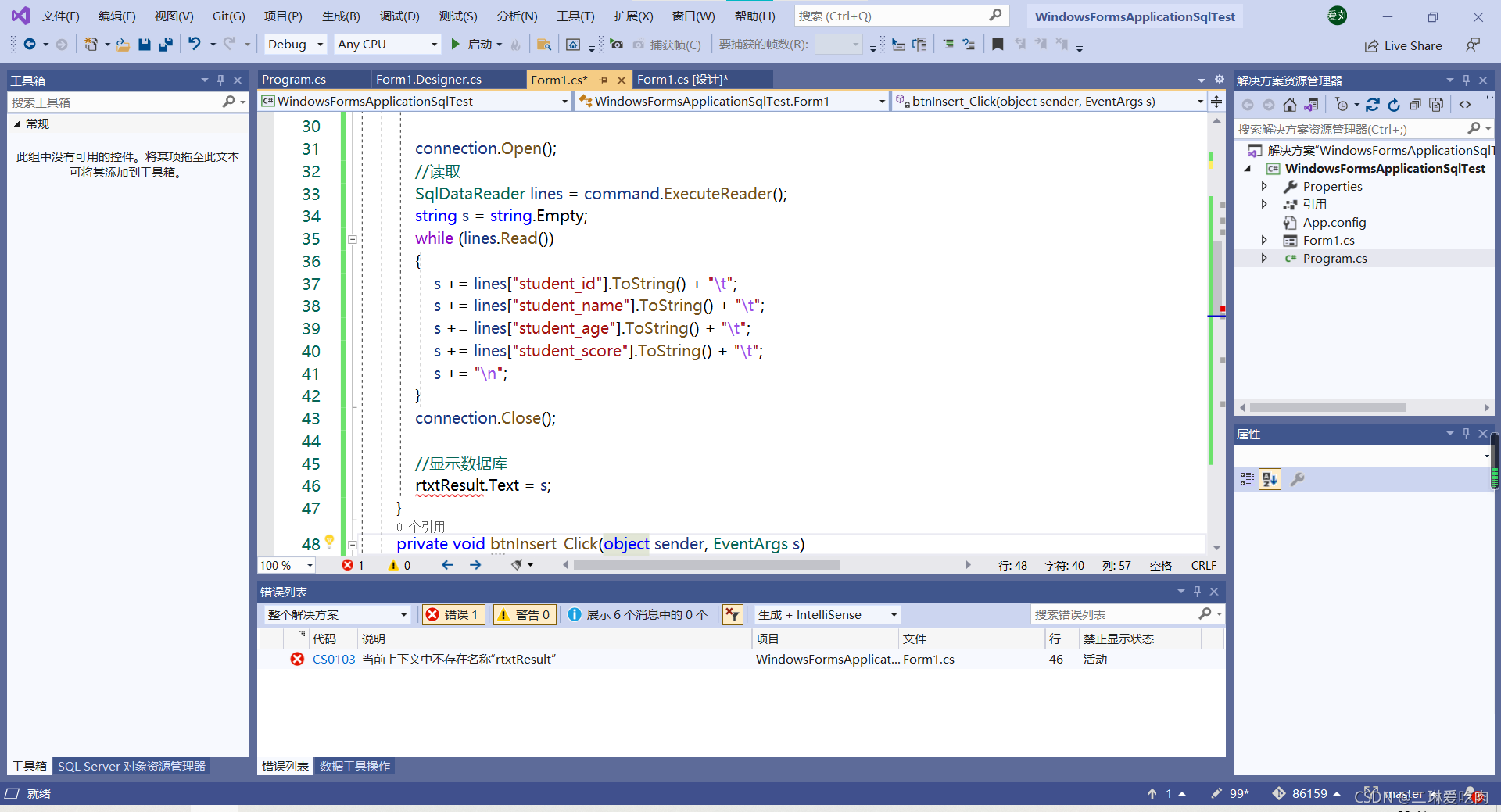Image resolution: width=1501 pixels, height=812 pixels.
Task: Toggle the errors filter button showing 错误 1
Action: pos(453,615)
